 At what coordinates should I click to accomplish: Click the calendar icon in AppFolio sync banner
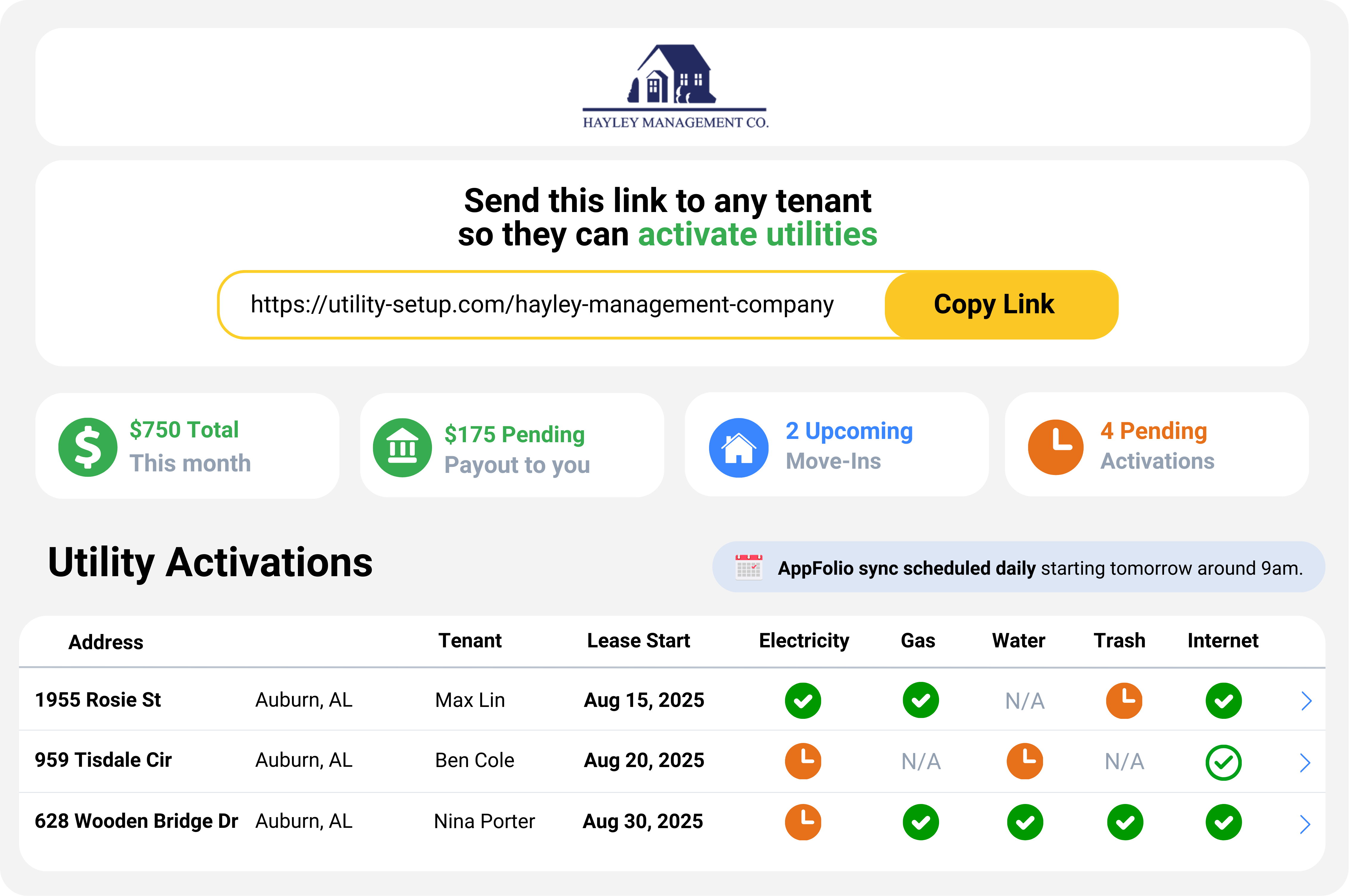(749, 567)
